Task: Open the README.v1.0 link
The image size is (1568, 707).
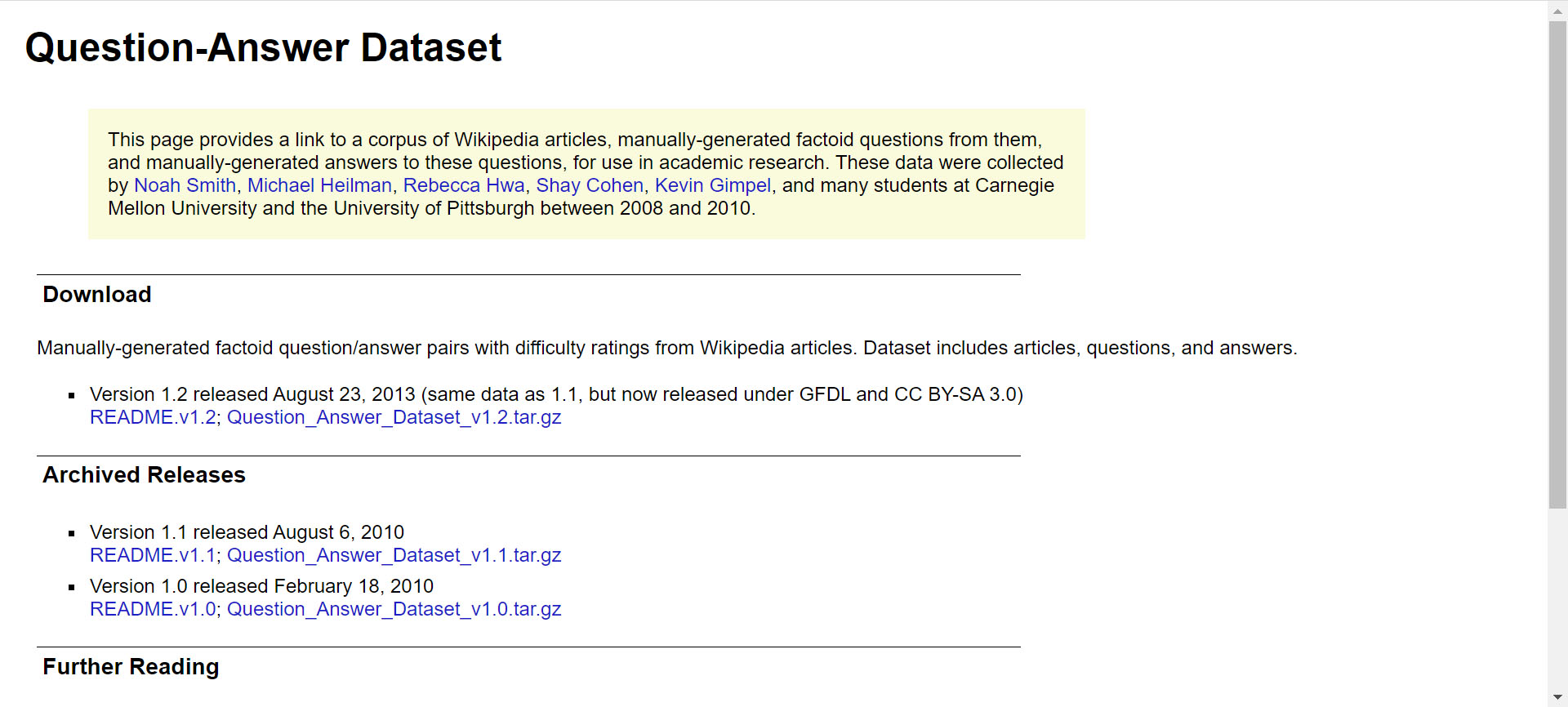Action: (x=153, y=609)
